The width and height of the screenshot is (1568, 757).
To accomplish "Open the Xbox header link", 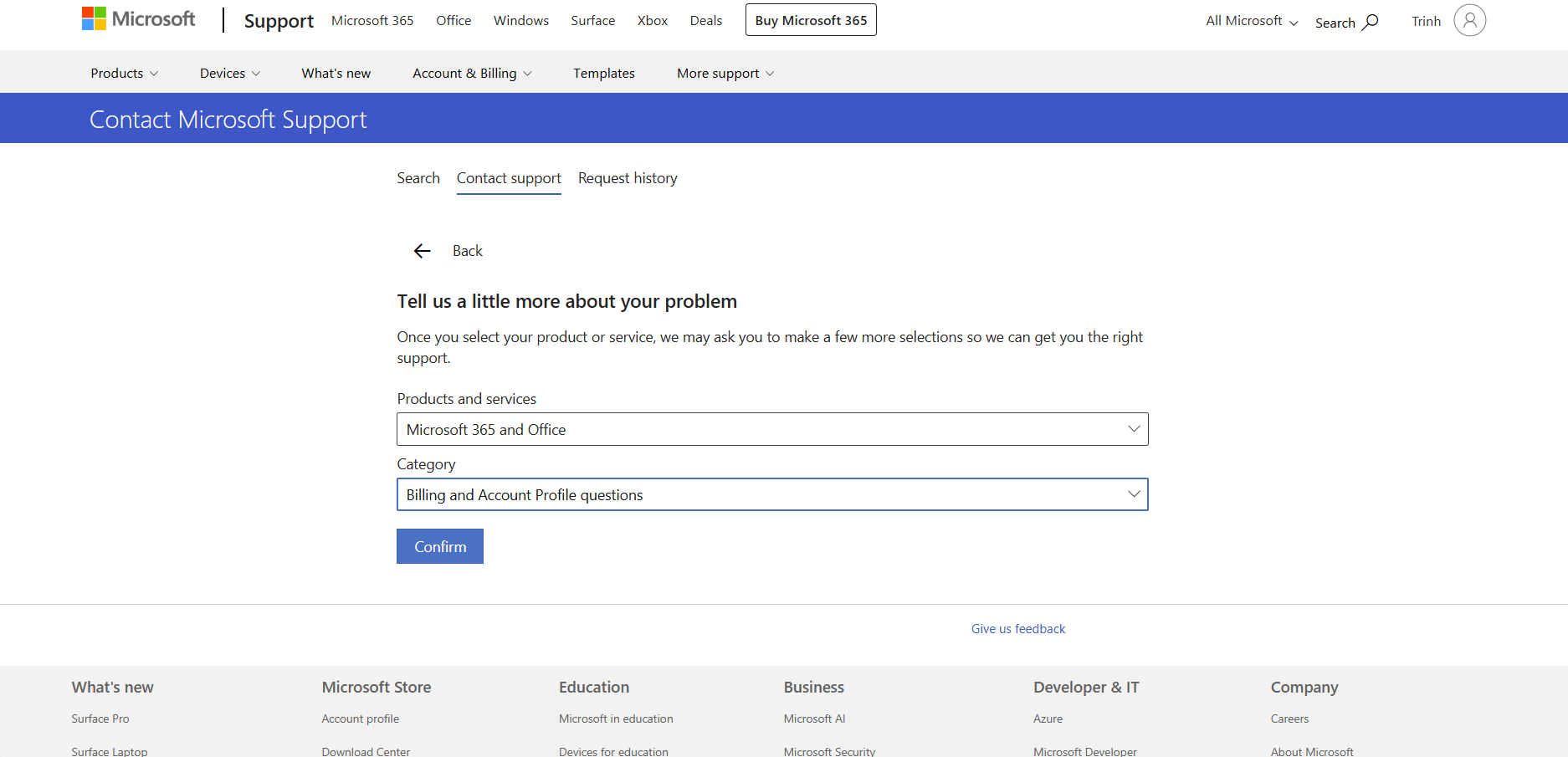I will coord(653,20).
